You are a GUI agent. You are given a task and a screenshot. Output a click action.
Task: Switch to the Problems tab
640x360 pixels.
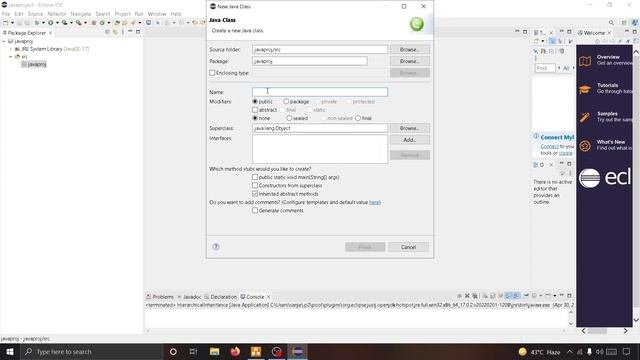point(160,297)
